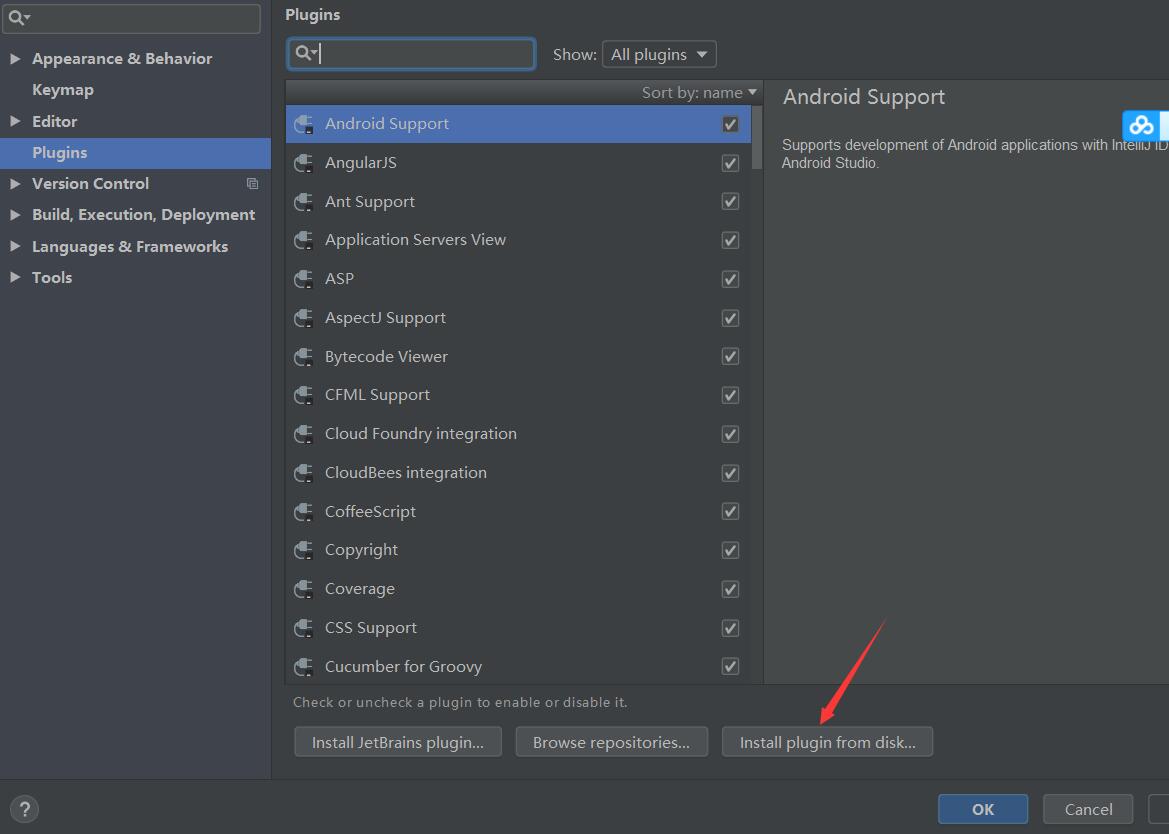Viewport: 1169px width, 834px height.
Task: Click the CSS Support plugin icon
Action: tap(304, 628)
